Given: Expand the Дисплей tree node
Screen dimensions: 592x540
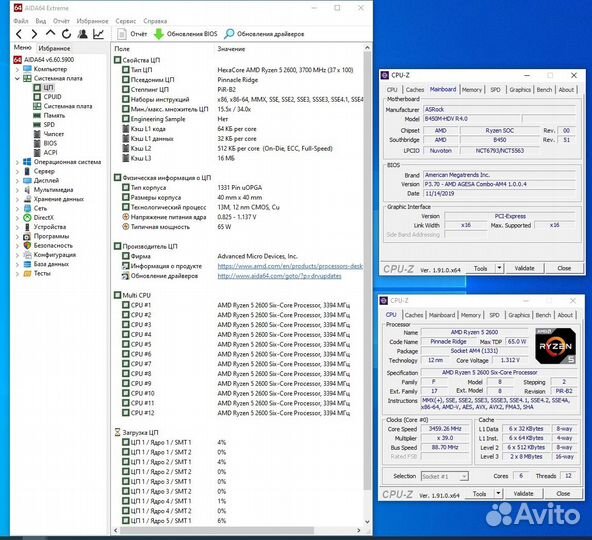Looking at the screenshot, I should tap(17, 181).
